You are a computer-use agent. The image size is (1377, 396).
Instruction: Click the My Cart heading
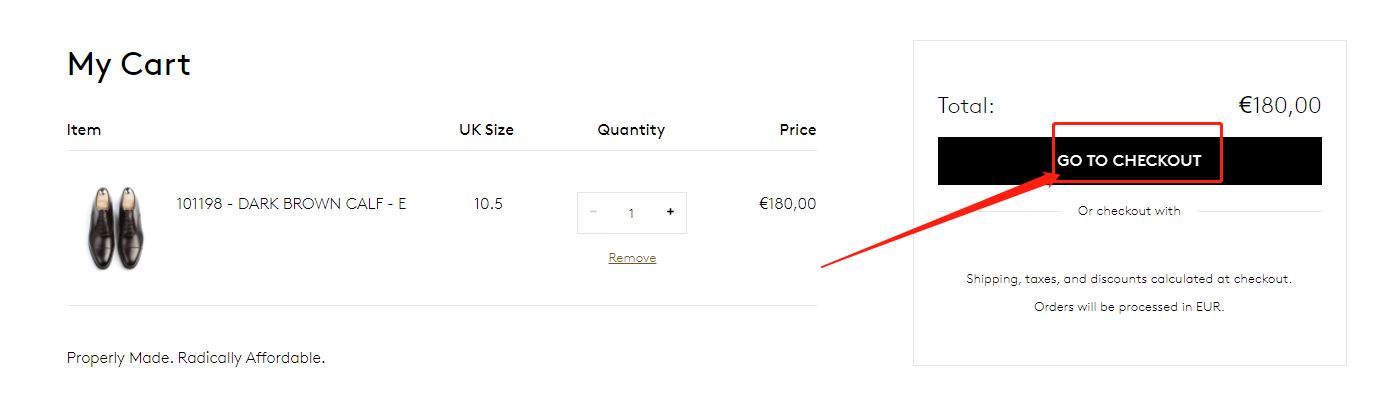point(128,65)
